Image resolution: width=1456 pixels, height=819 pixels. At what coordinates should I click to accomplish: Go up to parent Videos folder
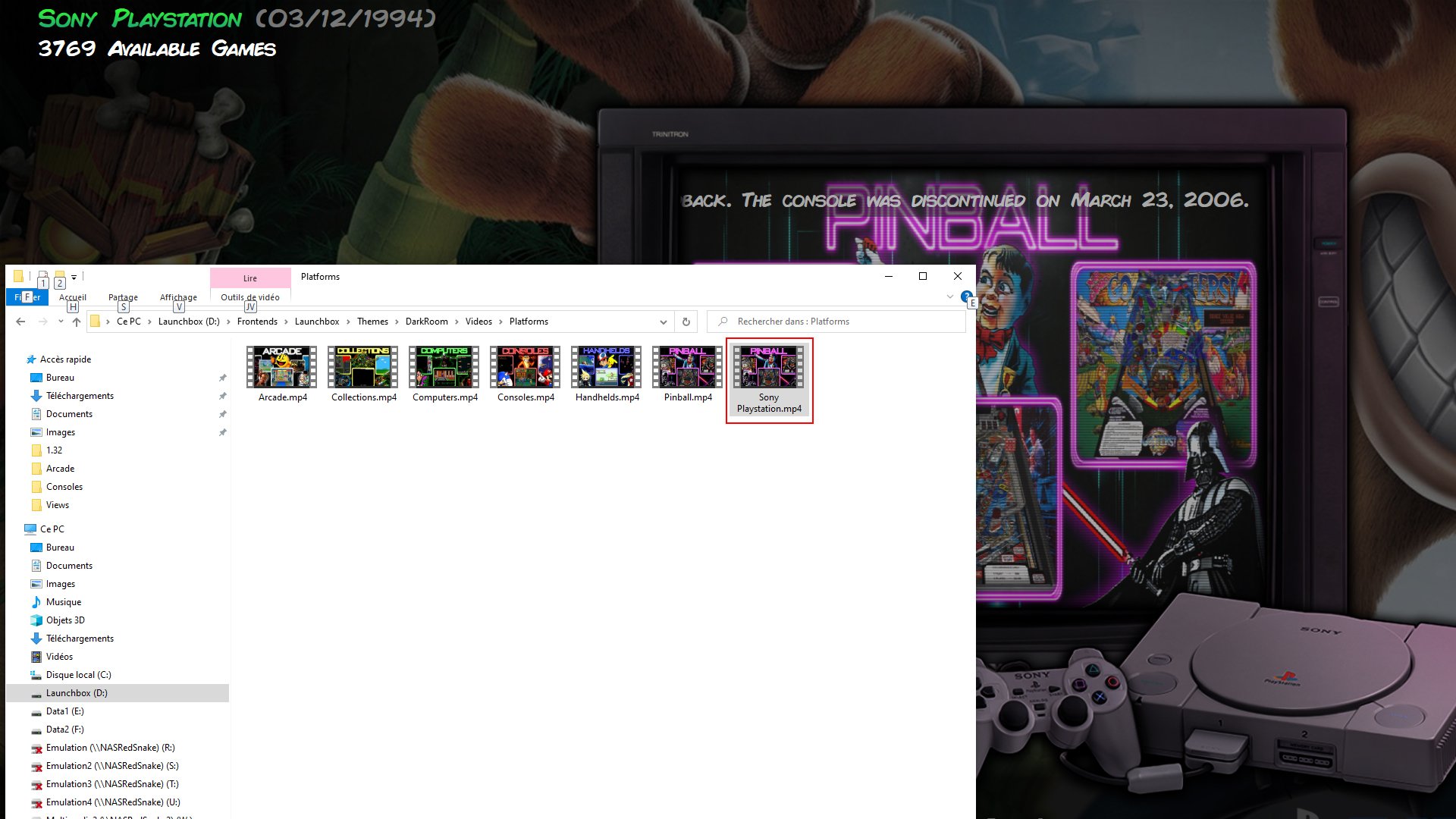coord(76,322)
